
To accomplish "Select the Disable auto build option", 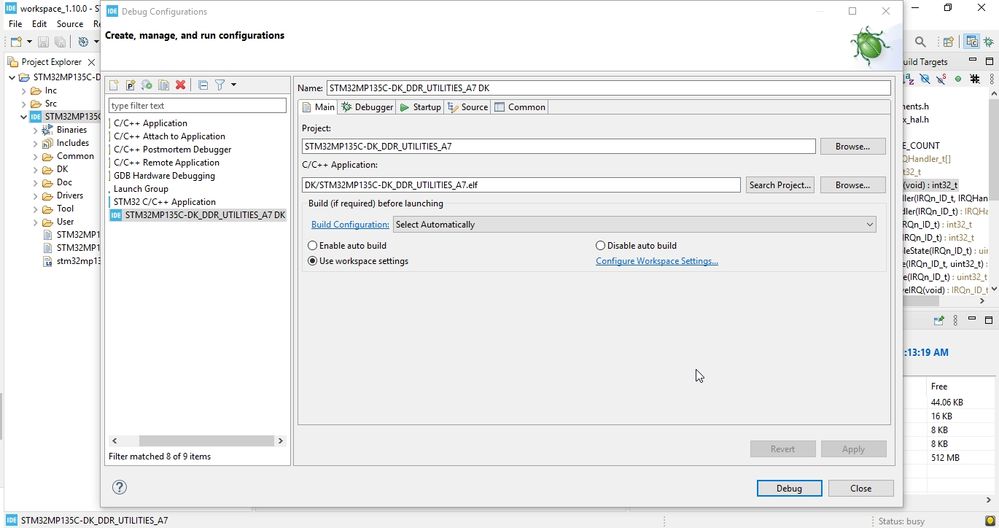I will coord(601,246).
